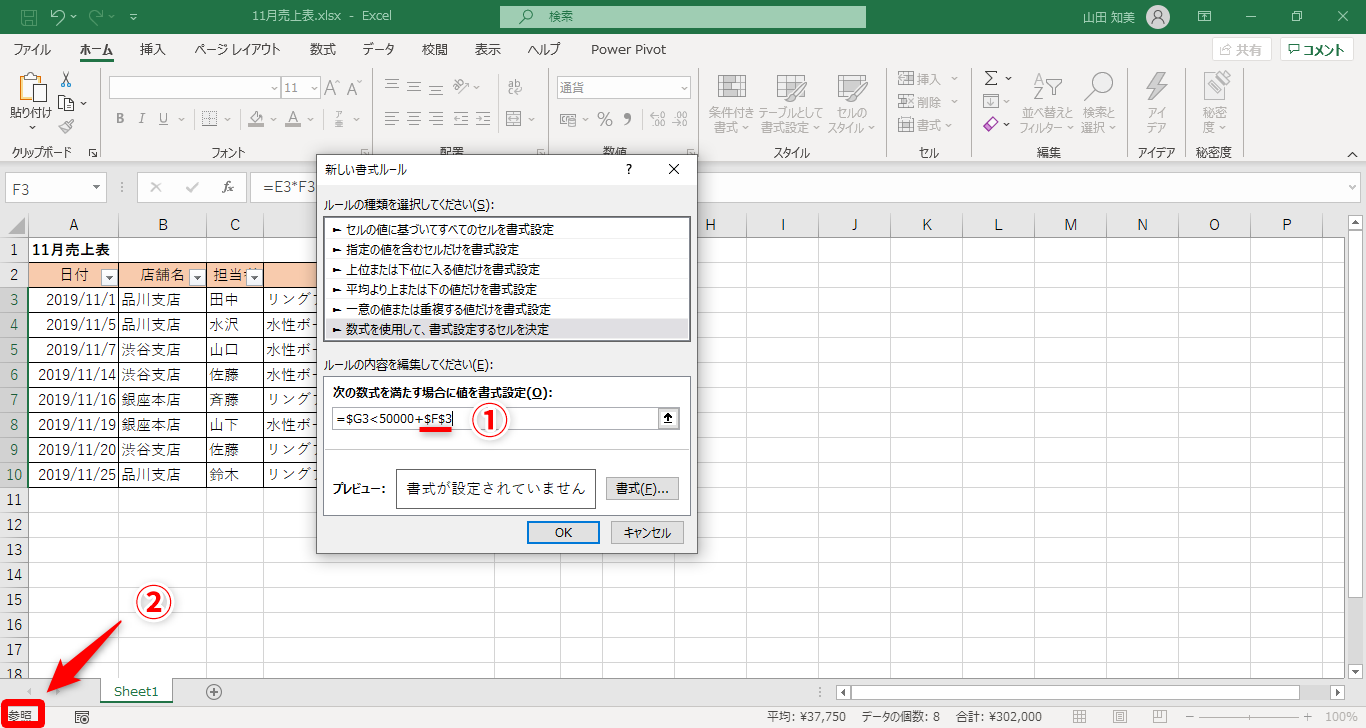
Task: Click the 書式(F)... button
Action: click(642, 489)
